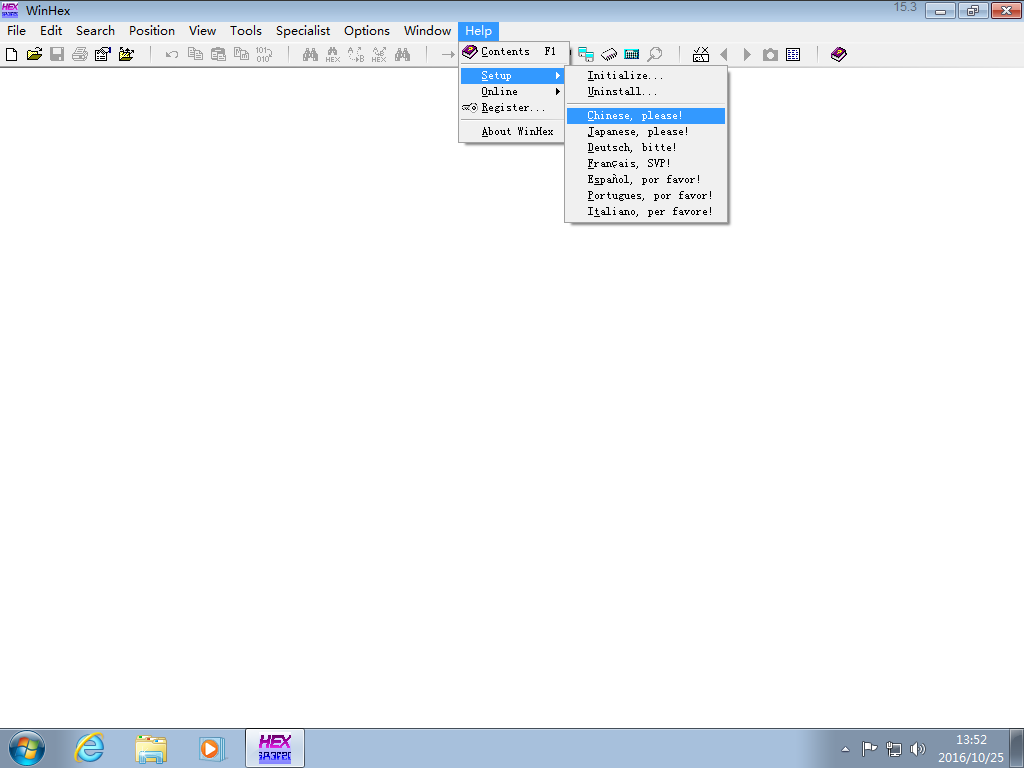The height and width of the screenshot is (768, 1024).
Task: Click the camera snapshot icon
Action: point(770,54)
